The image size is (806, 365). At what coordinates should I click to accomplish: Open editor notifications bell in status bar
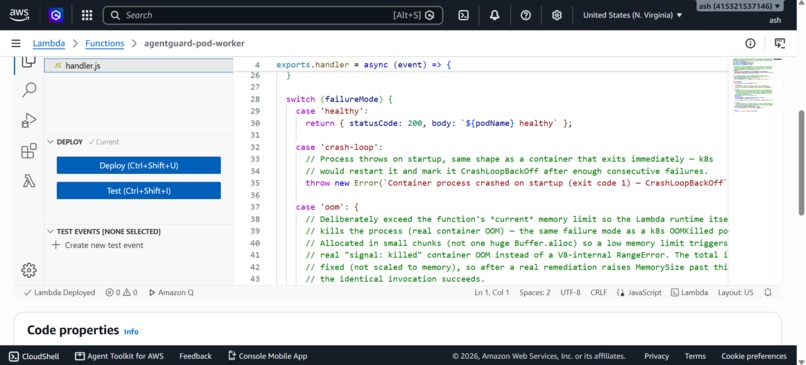(x=768, y=293)
